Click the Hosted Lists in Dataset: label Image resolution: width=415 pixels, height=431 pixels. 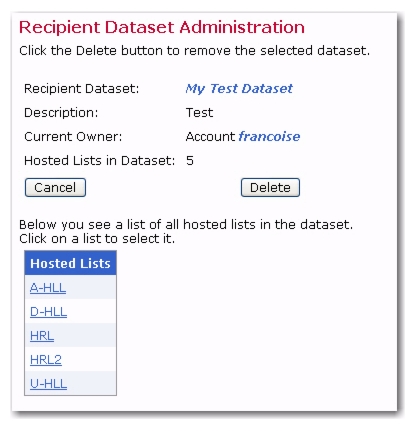coord(100,161)
